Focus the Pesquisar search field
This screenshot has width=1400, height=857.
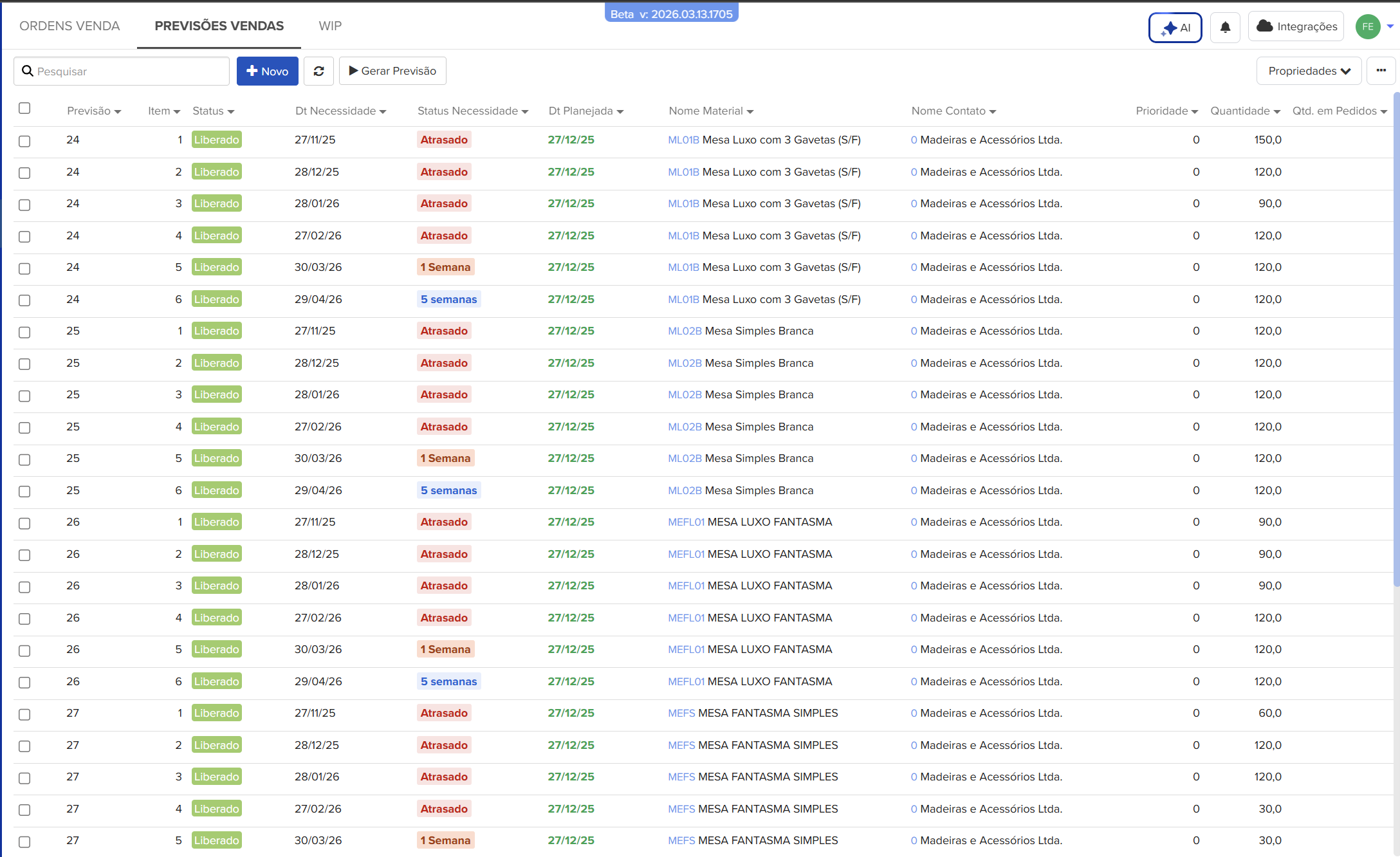(x=129, y=71)
